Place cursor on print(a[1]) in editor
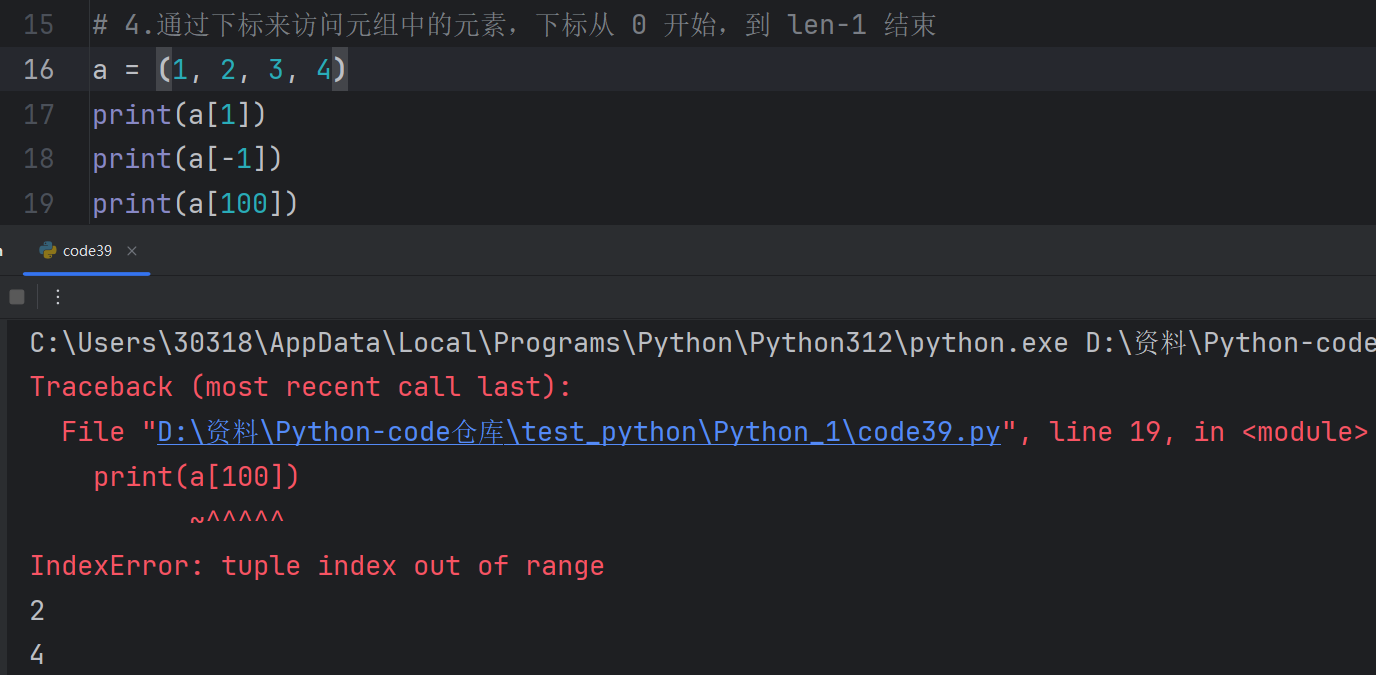Image resolution: width=1376 pixels, height=675 pixels. (x=179, y=115)
